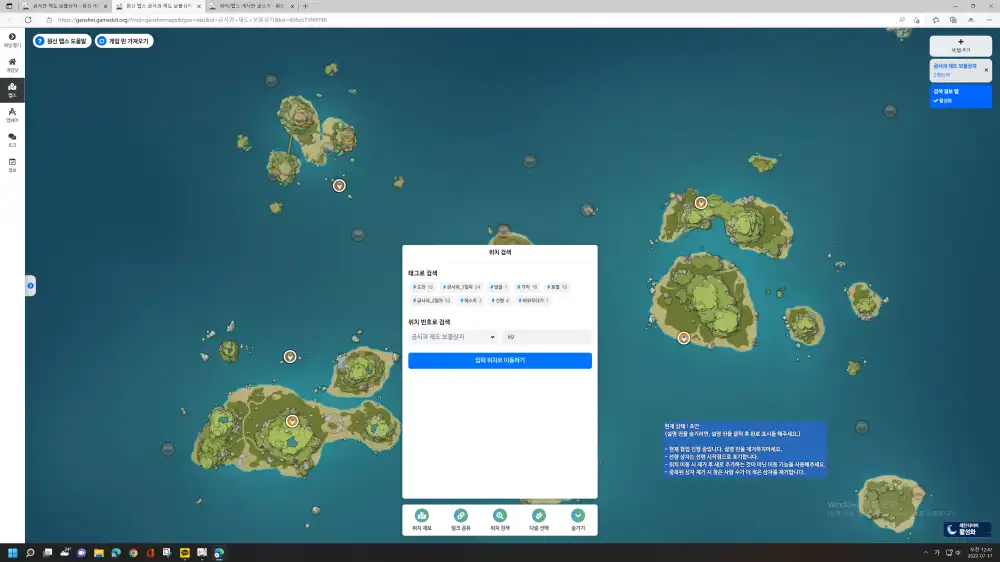Click the 링크 공유 link share icon
Screen dimensions: 1000x562
(x=461, y=516)
